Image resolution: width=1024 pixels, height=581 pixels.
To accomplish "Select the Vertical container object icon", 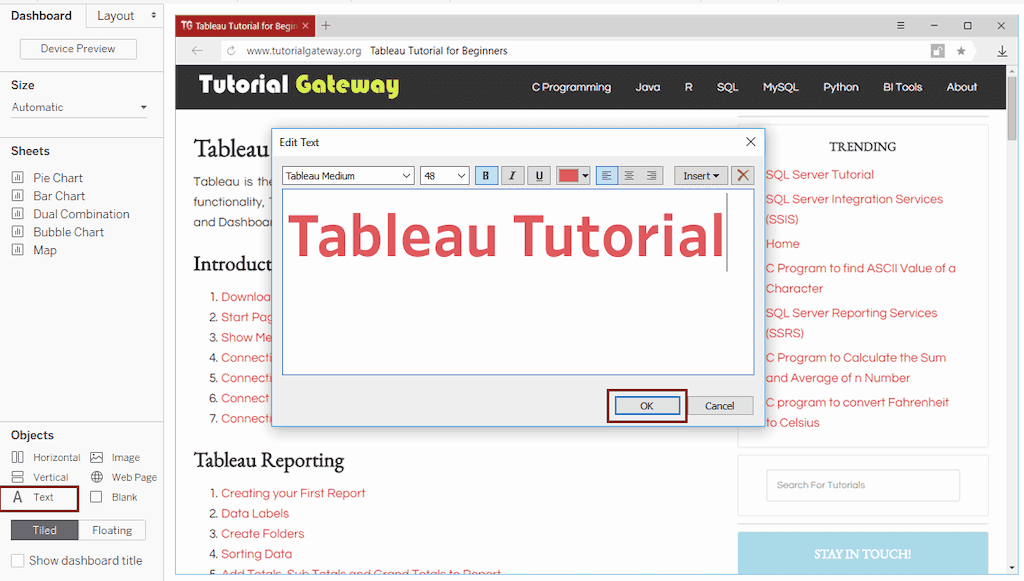I will (18, 477).
